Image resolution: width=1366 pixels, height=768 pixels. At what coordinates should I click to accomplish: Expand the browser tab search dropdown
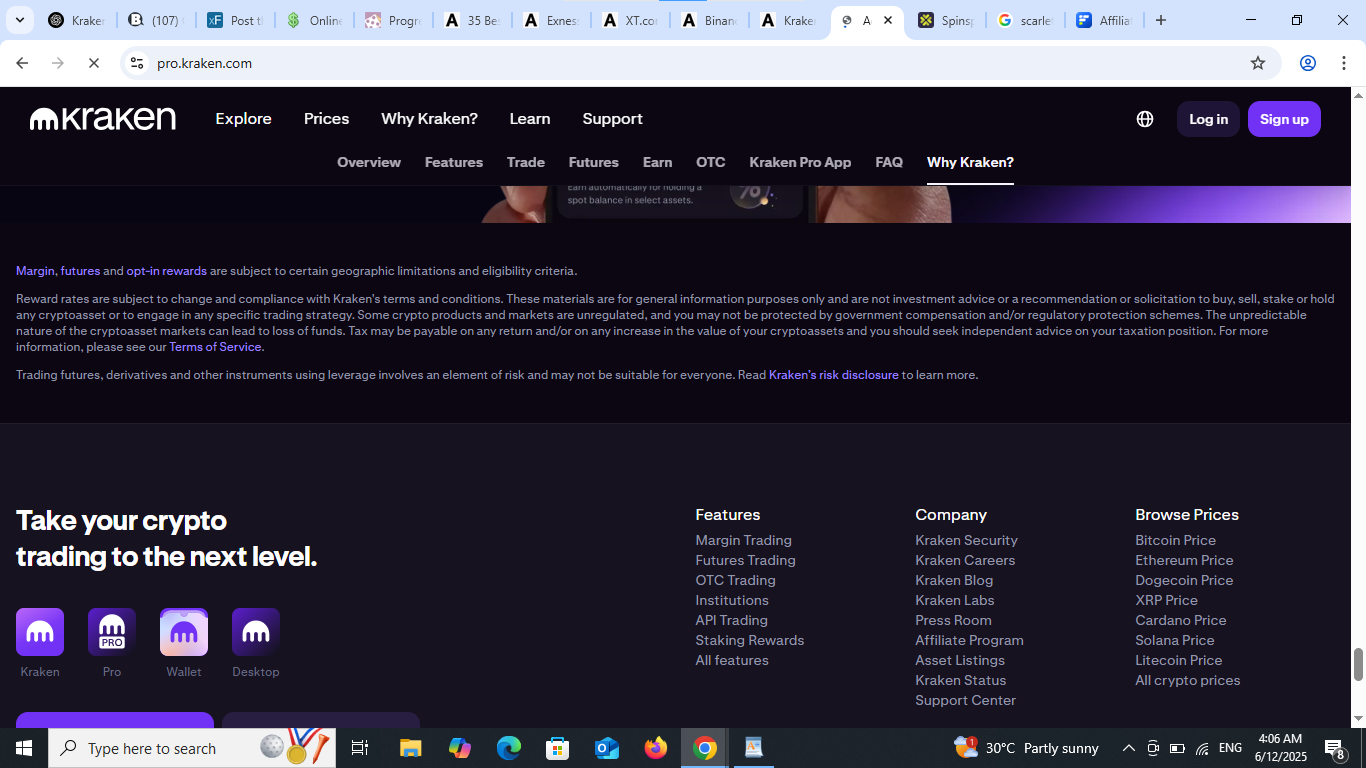pyautogui.click(x=20, y=20)
